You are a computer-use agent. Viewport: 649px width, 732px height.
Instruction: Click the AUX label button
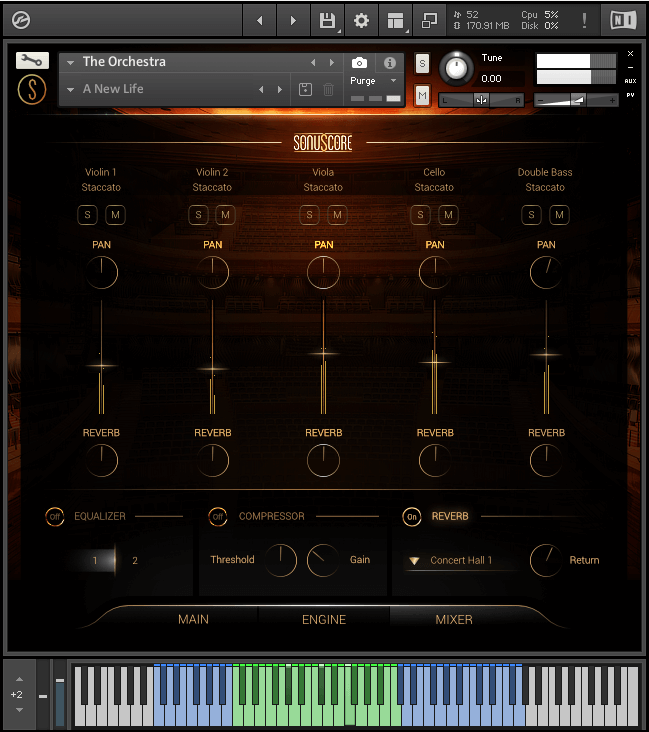pyautogui.click(x=630, y=81)
